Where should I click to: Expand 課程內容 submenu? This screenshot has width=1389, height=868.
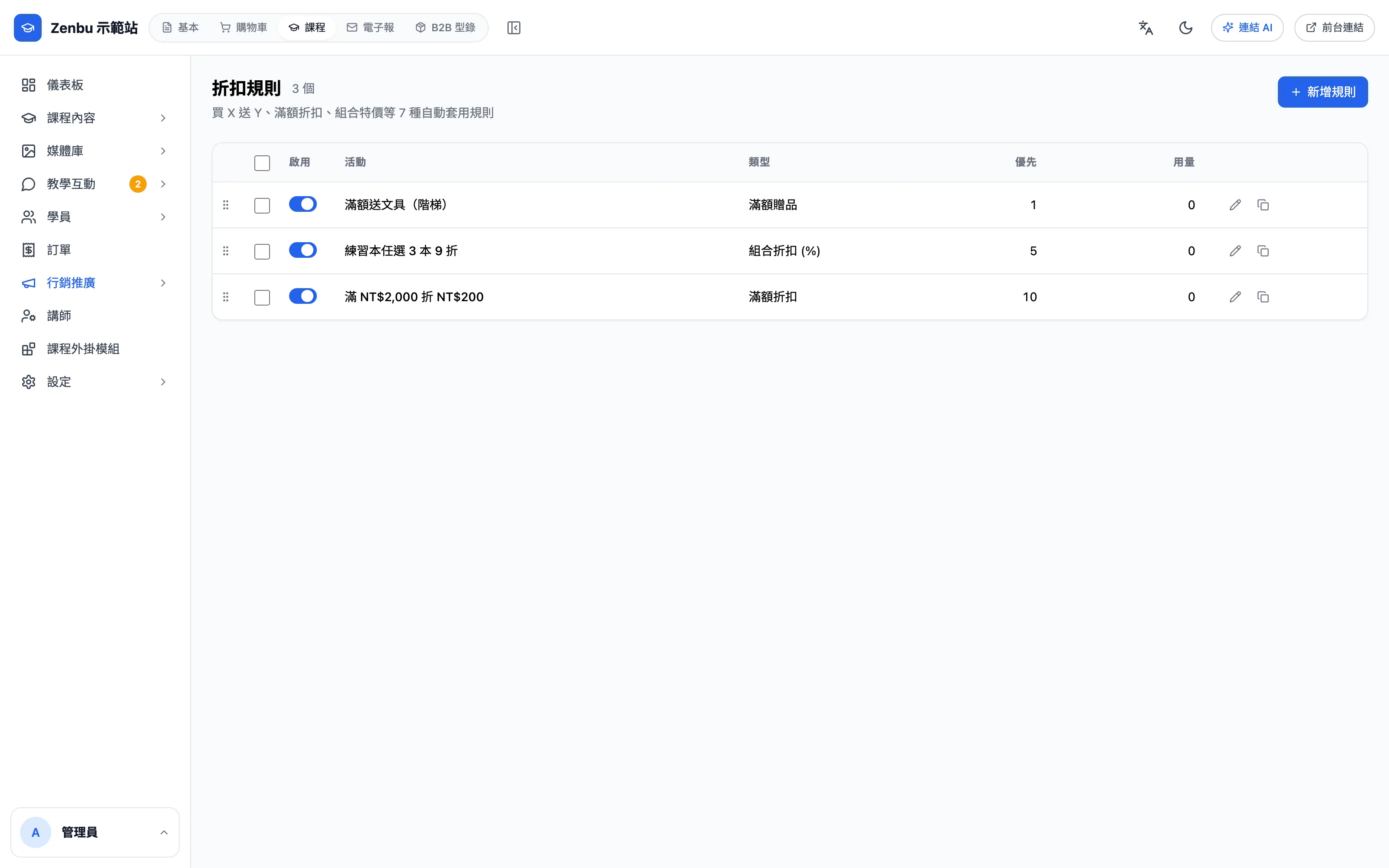(163, 118)
